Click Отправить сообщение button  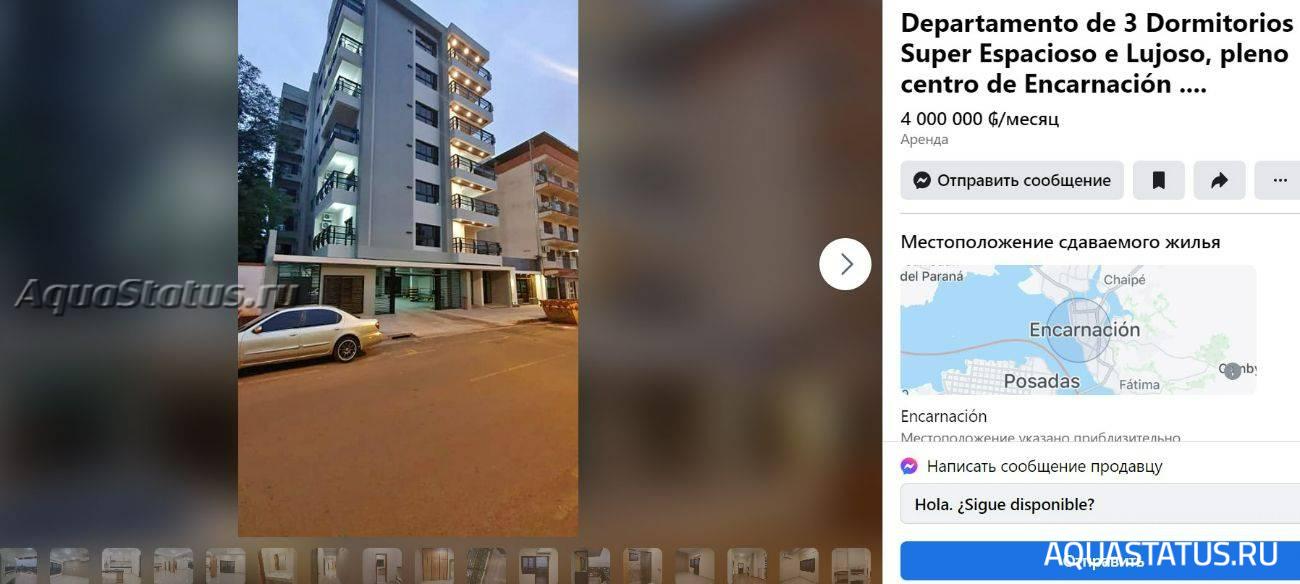point(1012,181)
